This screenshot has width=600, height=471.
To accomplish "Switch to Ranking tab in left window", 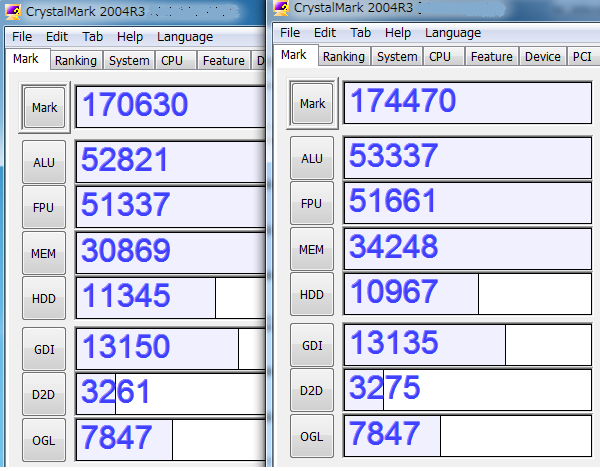I will pyautogui.click(x=76, y=60).
